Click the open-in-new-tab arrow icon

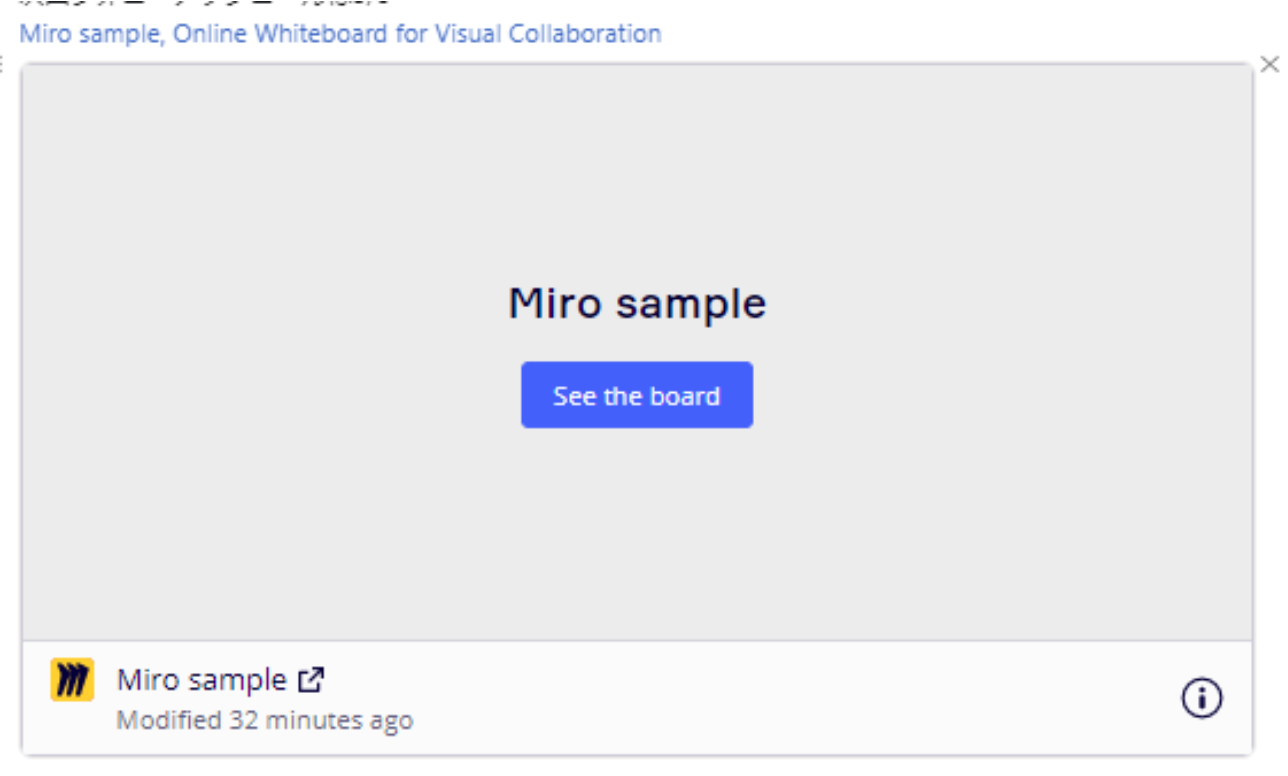[x=311, y=681]
